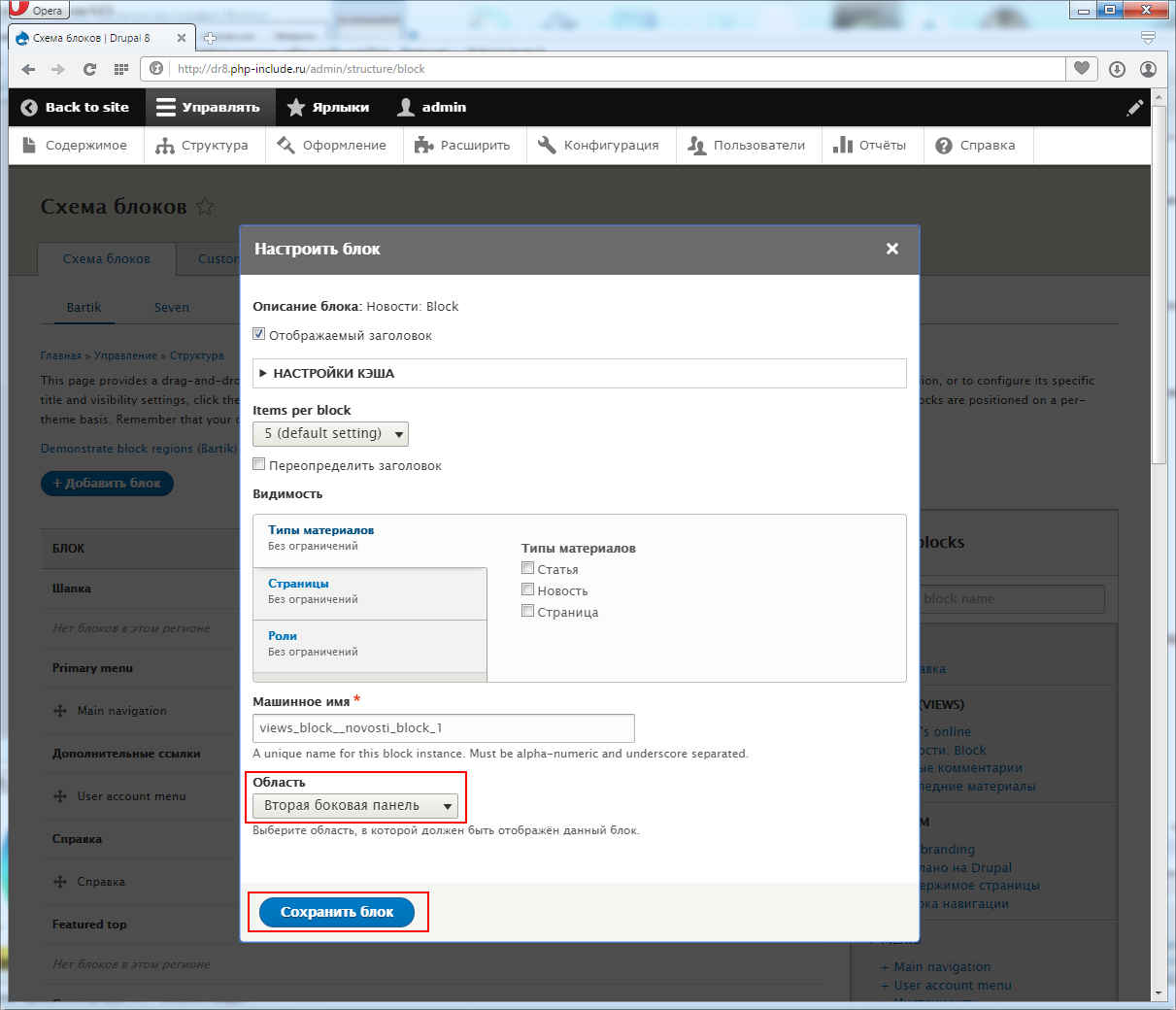
Task: Open the Ярлыки shortcuts tray
Action: pos(328,107)
